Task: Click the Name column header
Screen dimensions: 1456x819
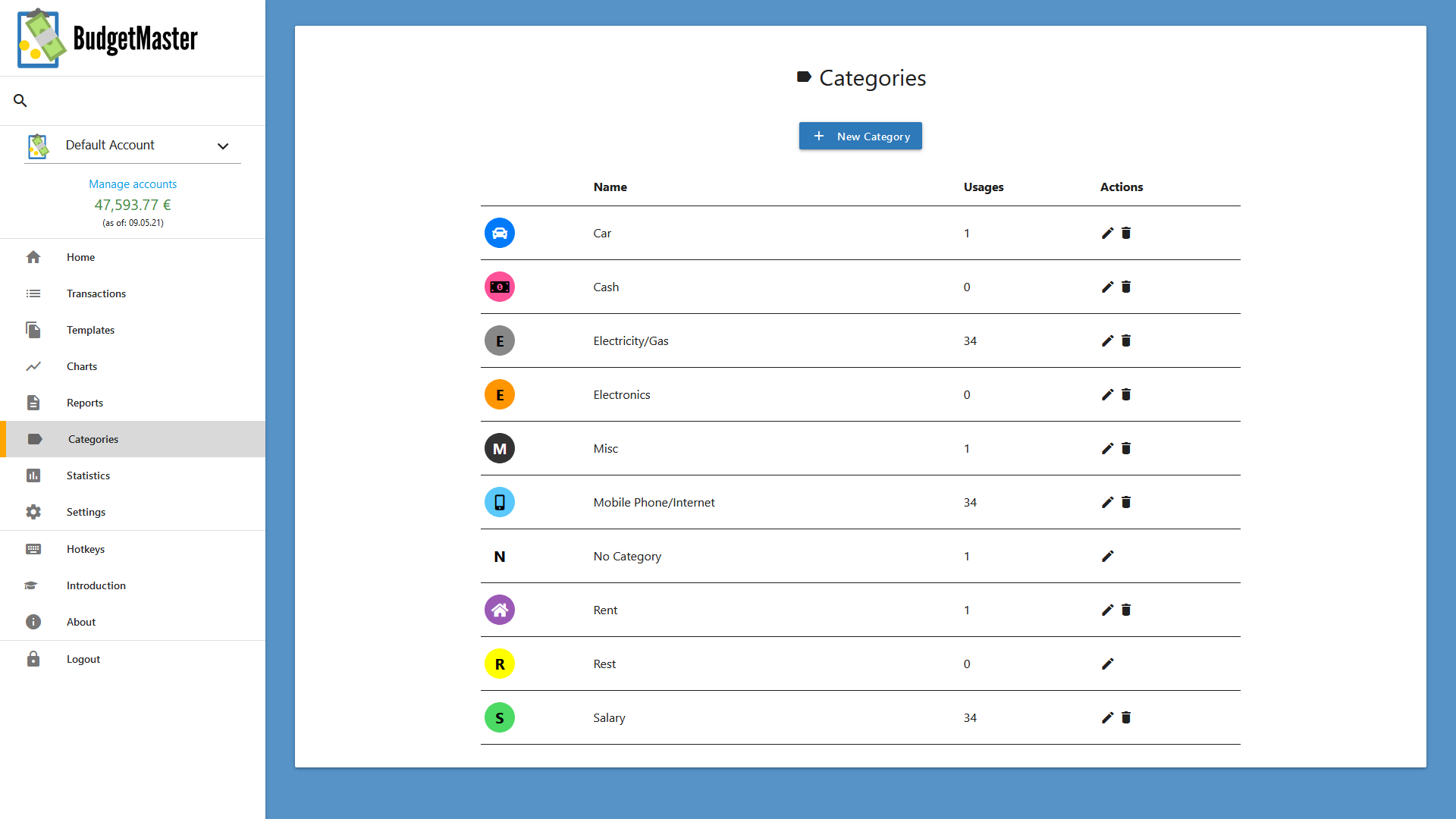Action: [610, 187]
